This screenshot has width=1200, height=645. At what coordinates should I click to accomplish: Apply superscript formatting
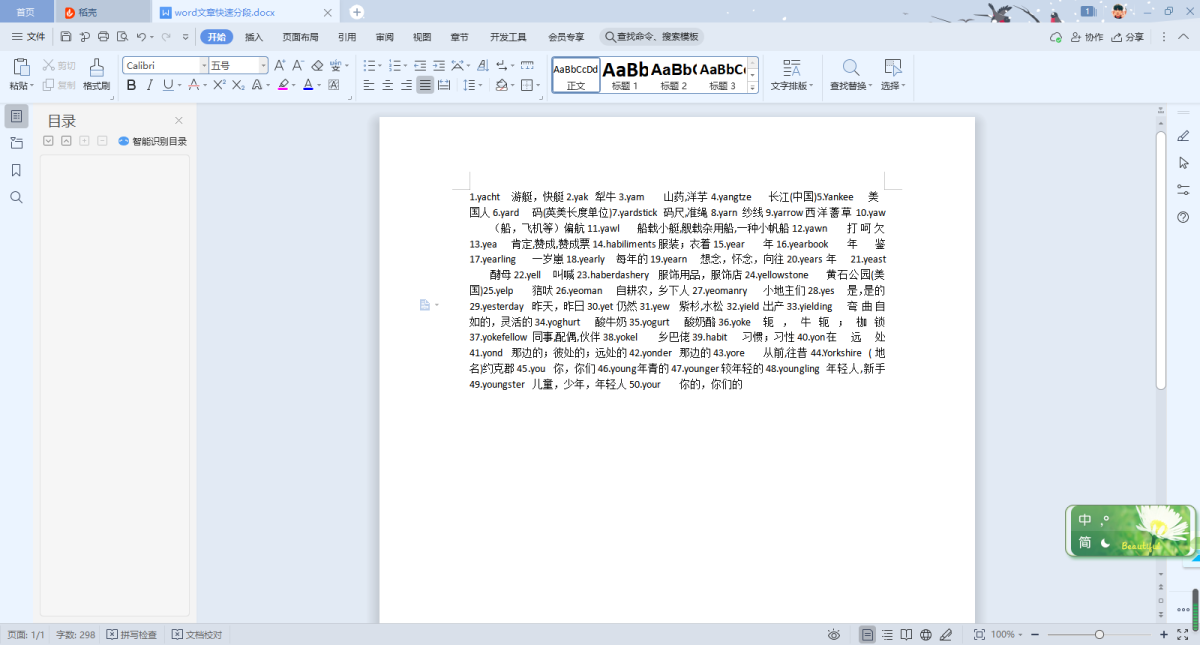click(x=218, y=86)
